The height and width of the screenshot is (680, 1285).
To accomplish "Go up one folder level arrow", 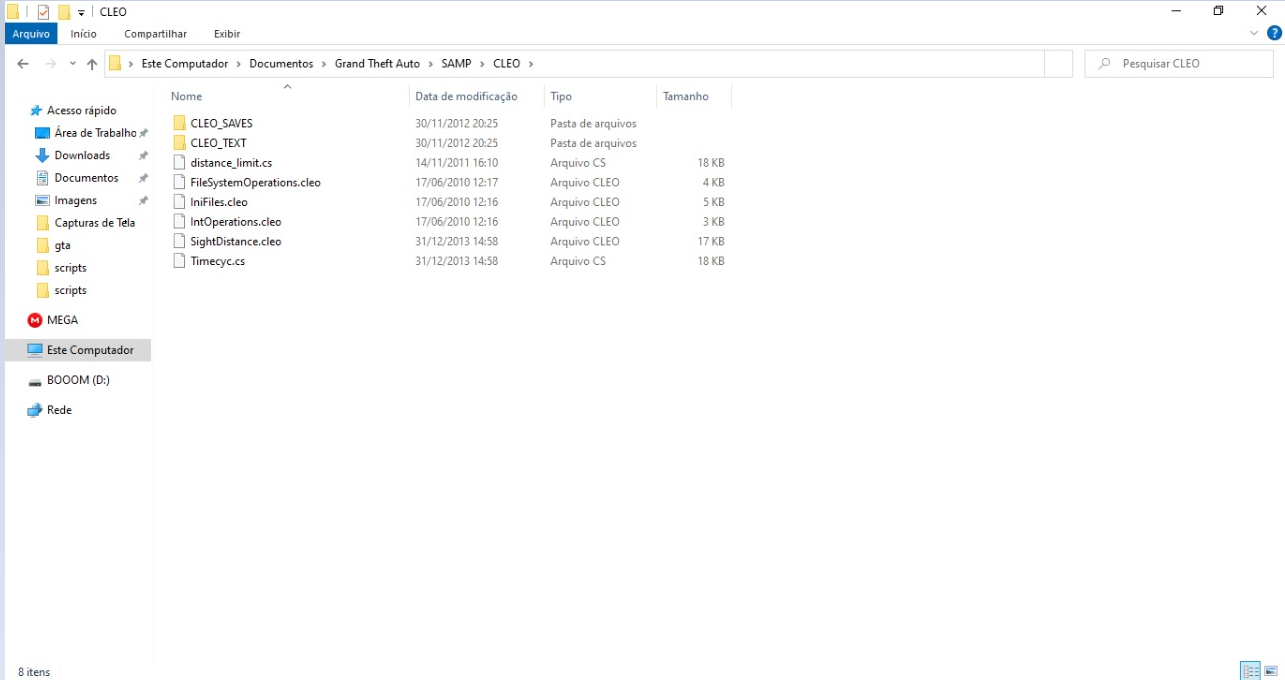I will click(x=92, y=64).
